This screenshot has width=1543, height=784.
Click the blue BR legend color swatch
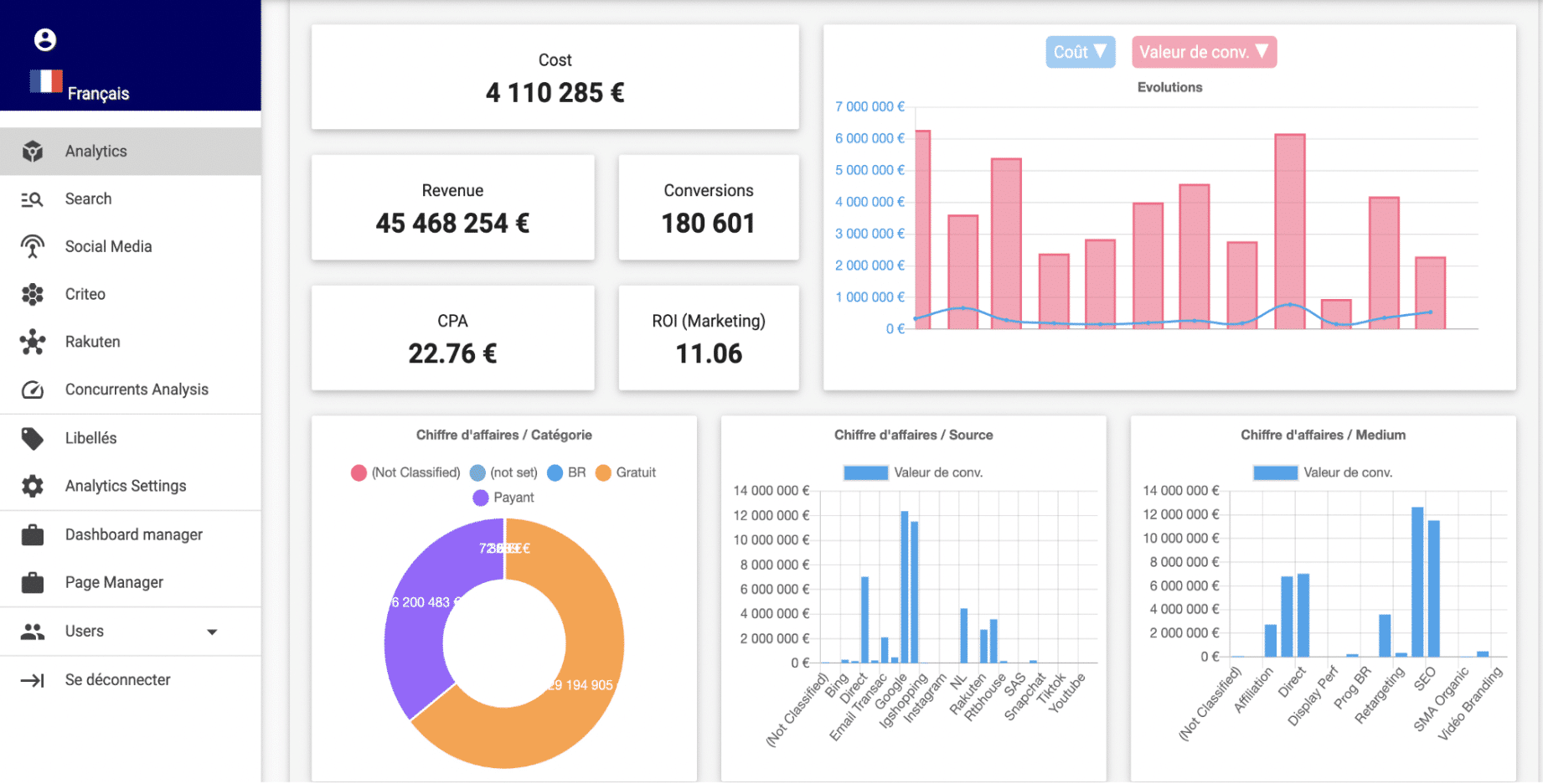555,473
